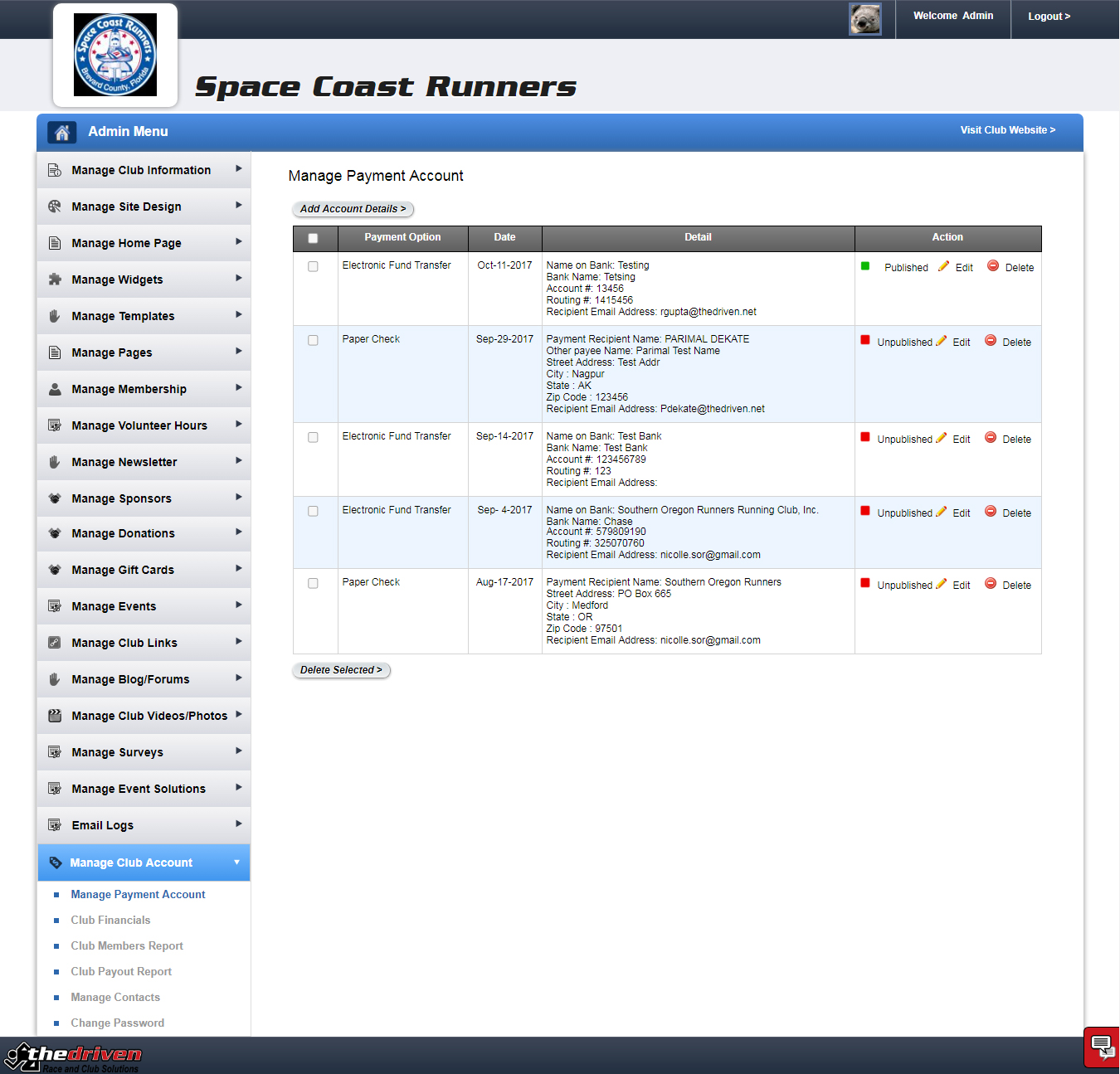Click the Add Account Details button
1120x1074 pixels.
pyautogui.click(x=353, y=209)
